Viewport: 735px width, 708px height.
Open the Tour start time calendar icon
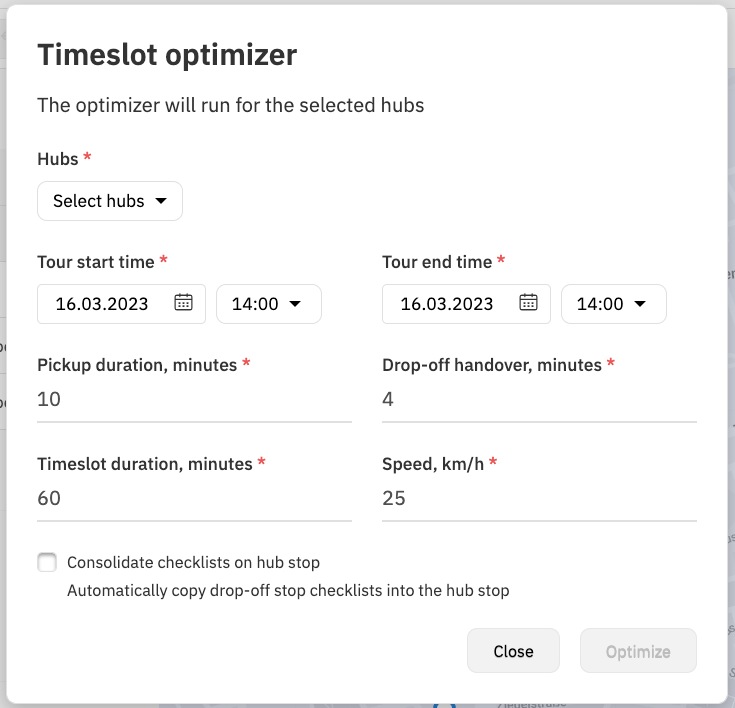pyautogui.click(x=183, y=302)
